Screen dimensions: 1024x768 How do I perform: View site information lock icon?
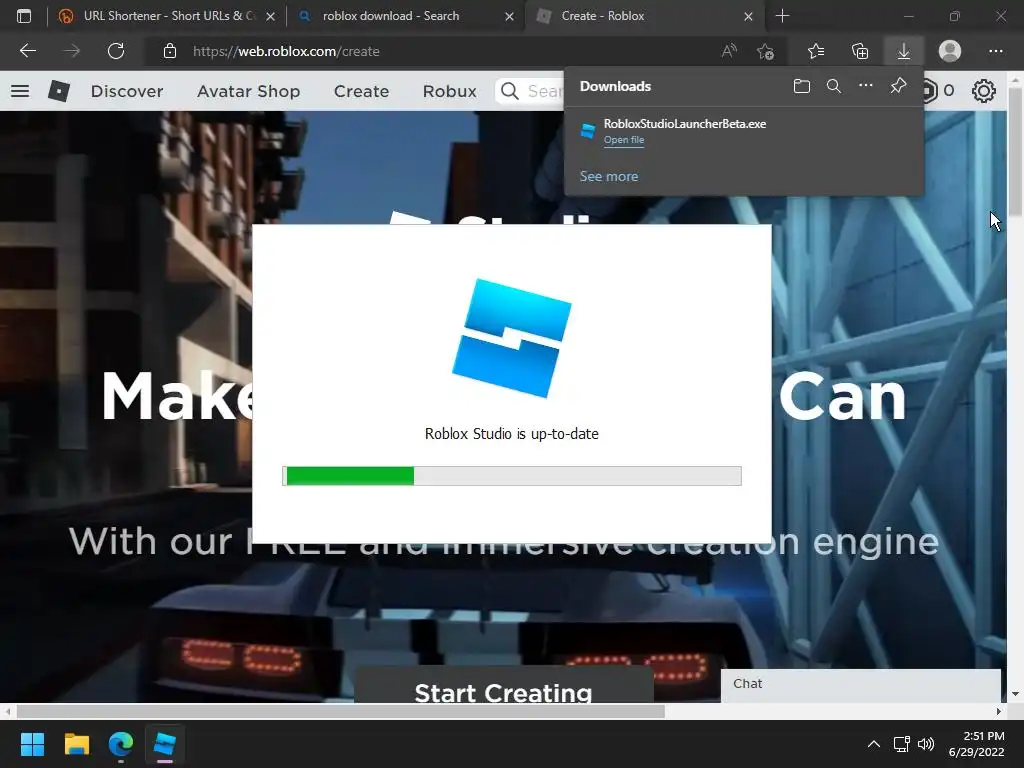point(170,51)
